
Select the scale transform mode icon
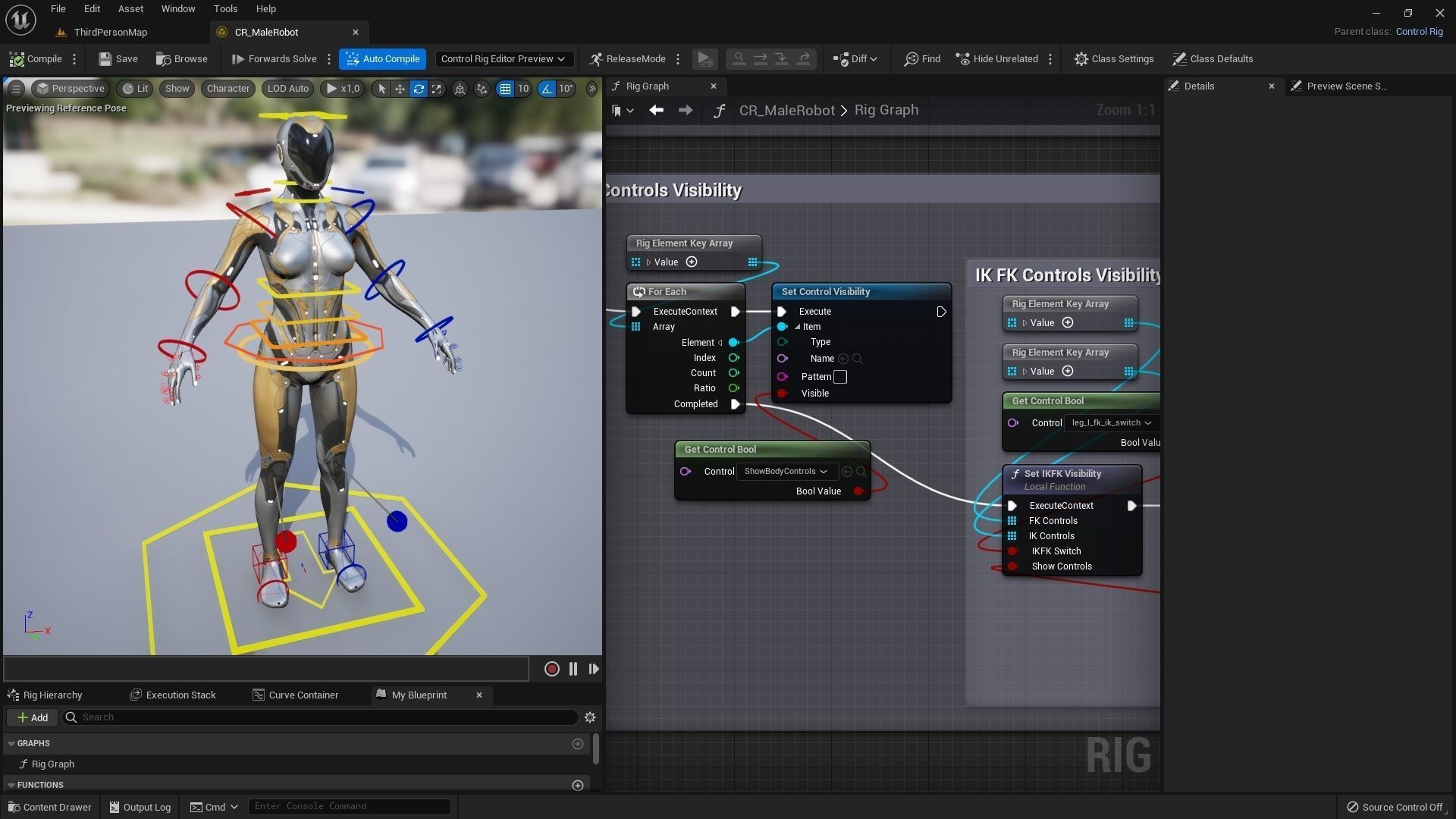[437, 89]
